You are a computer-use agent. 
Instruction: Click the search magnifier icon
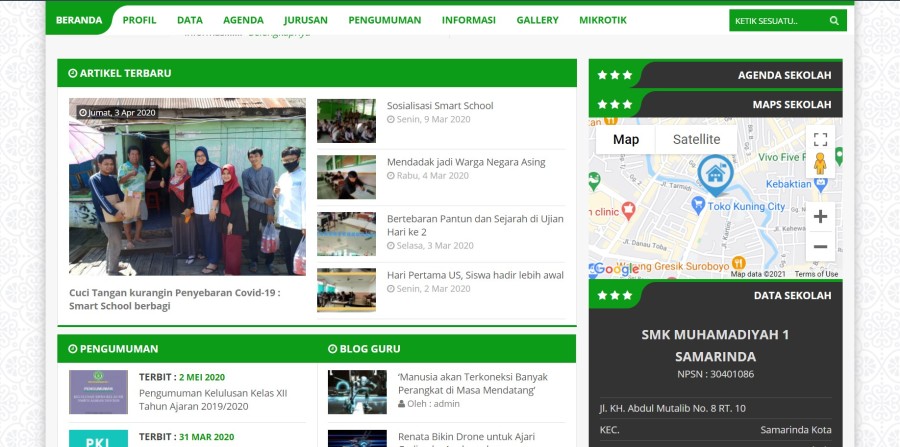(x=834, y=21)
